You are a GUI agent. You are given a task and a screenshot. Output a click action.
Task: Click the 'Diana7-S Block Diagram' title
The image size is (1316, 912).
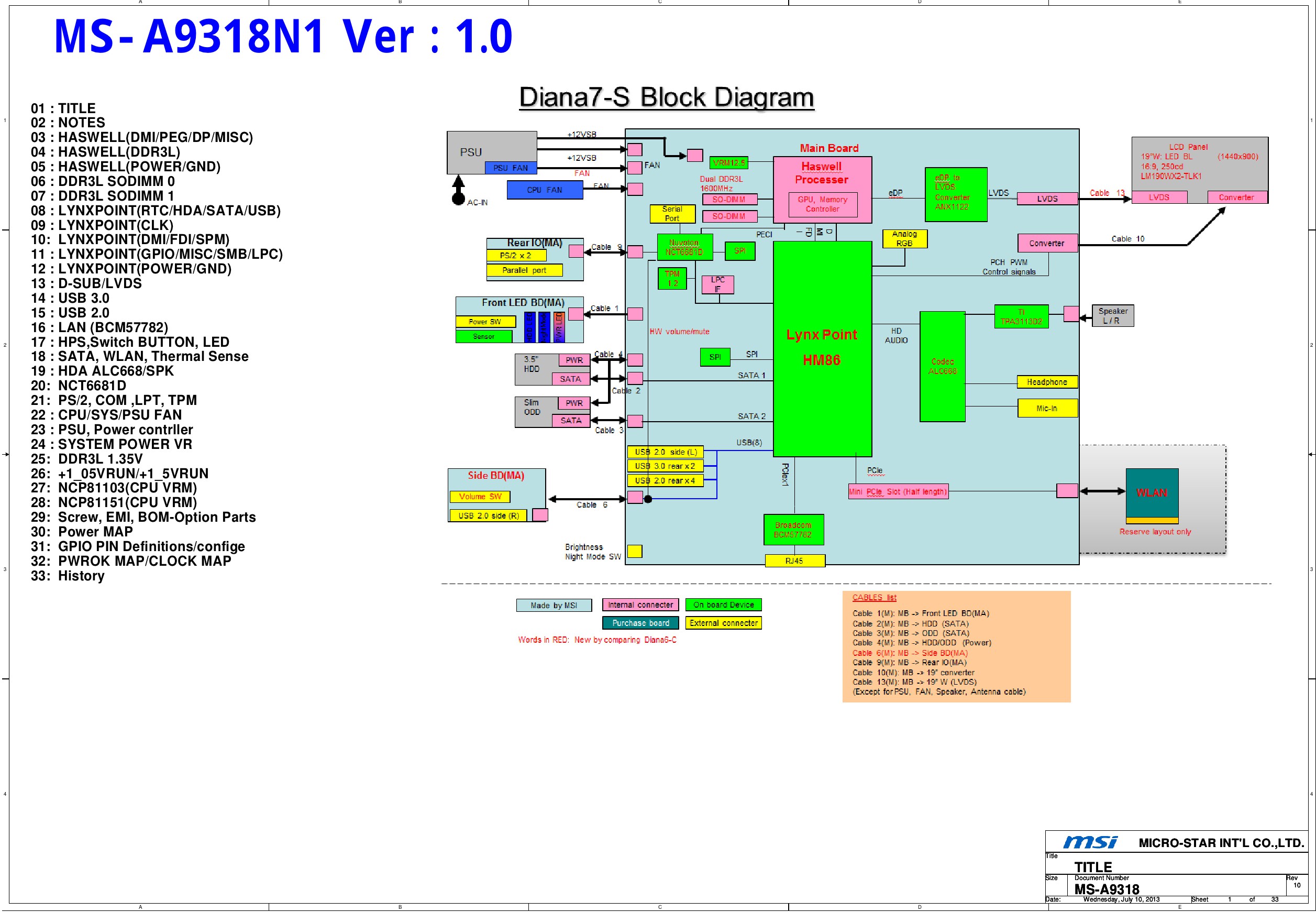point(667,97)
